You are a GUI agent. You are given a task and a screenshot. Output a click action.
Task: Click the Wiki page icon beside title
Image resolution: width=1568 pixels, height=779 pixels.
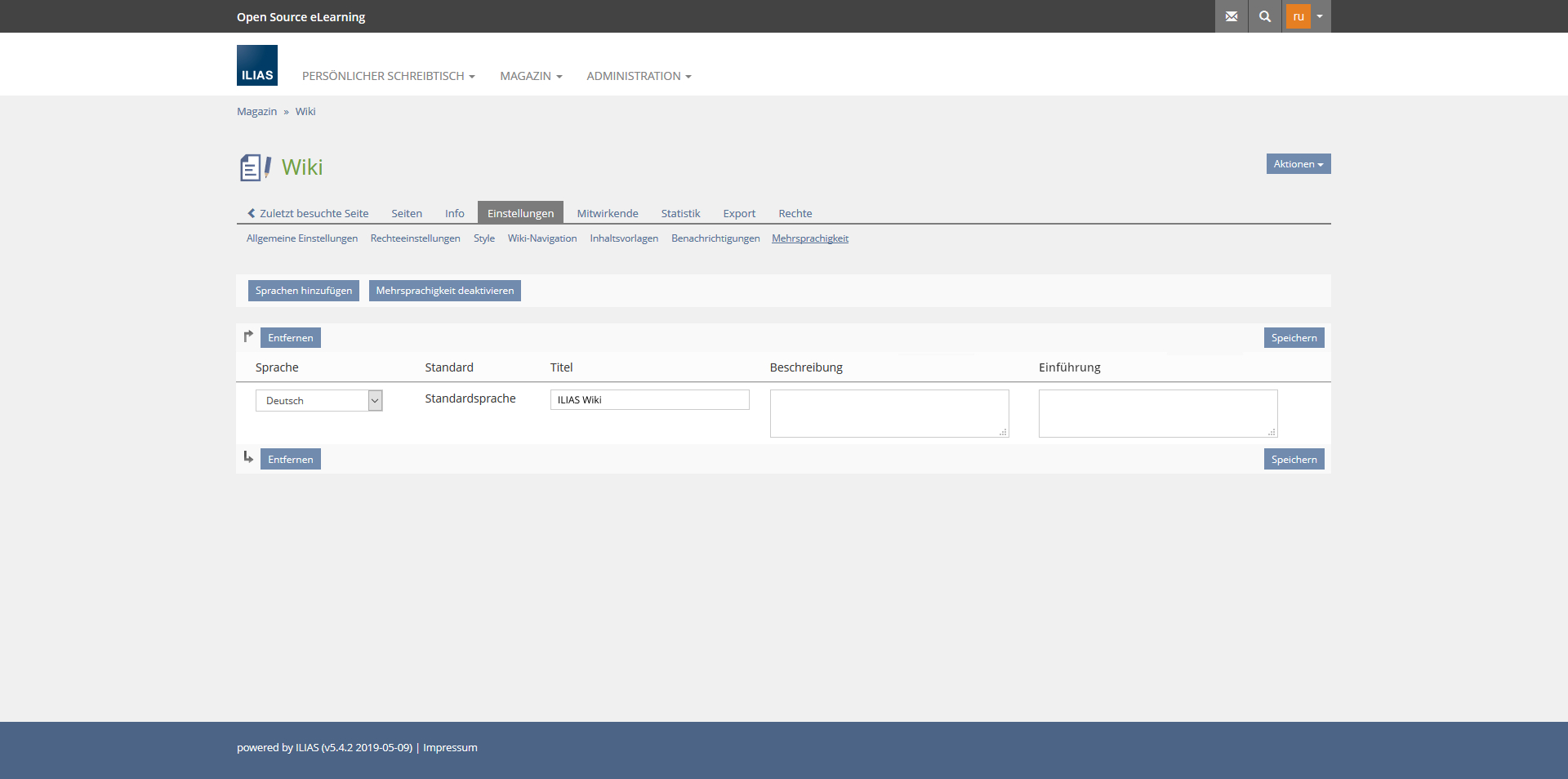tap(255, 167)
